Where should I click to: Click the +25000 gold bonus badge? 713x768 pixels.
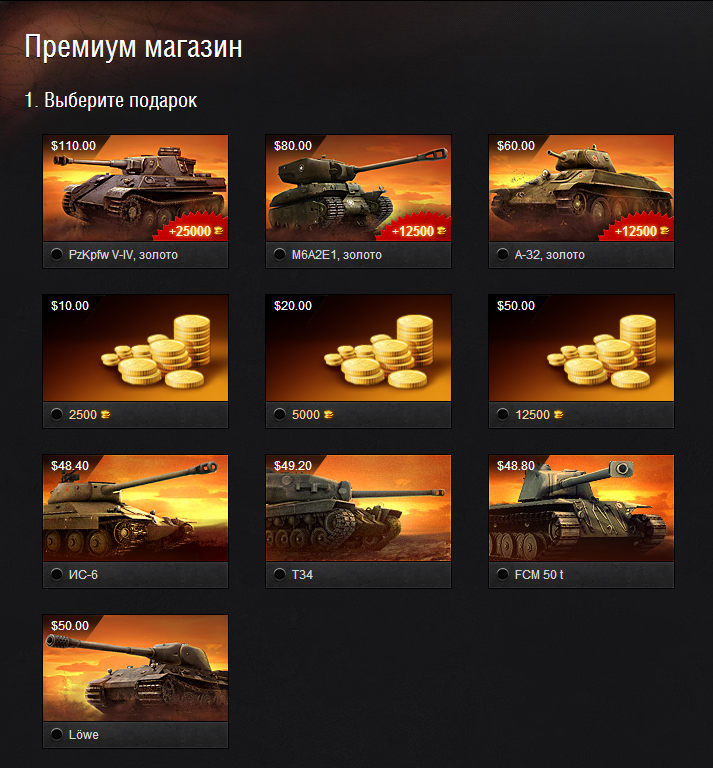tap(192, 228)
